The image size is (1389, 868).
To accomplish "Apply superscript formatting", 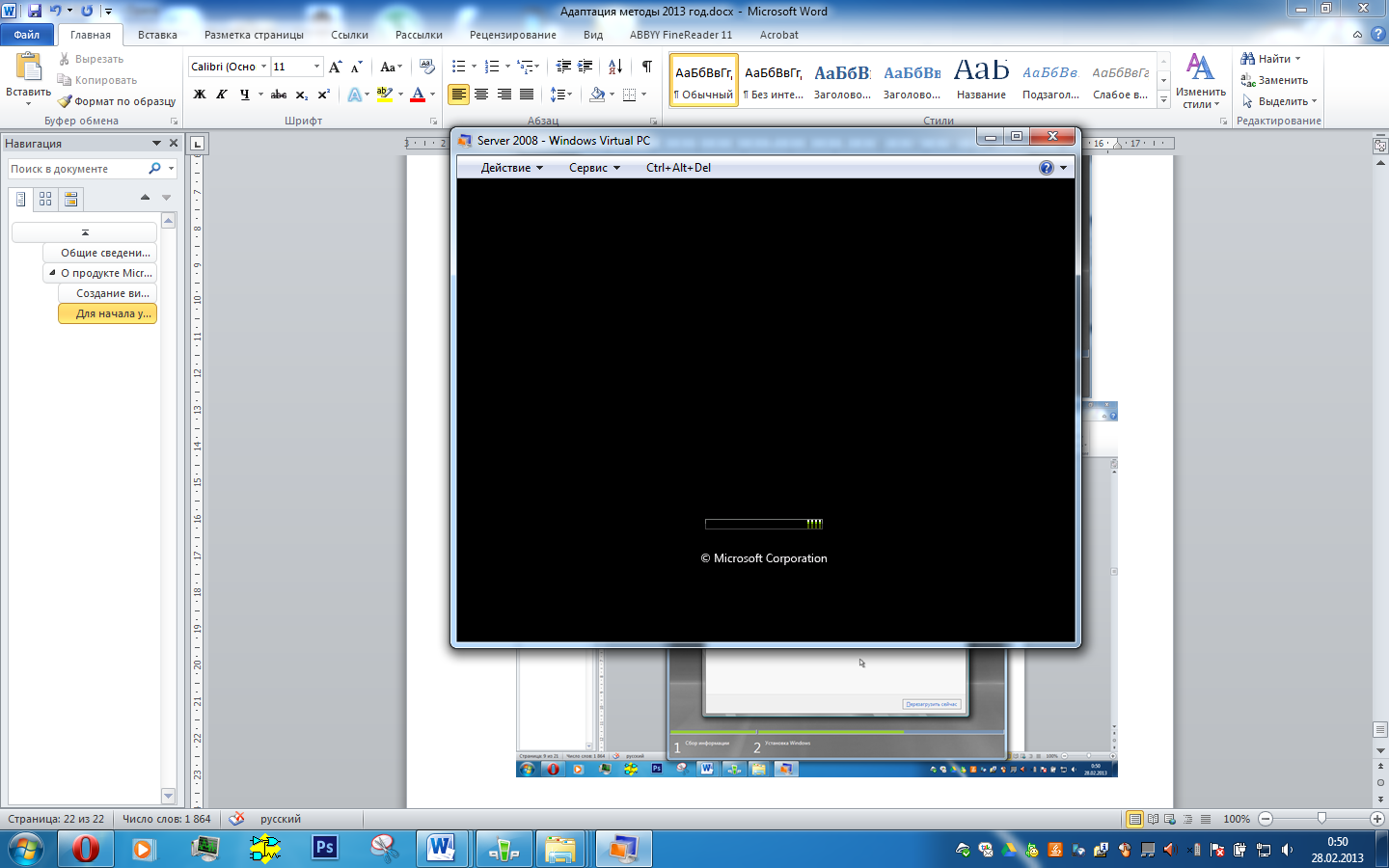I will (x=323, y=95).
